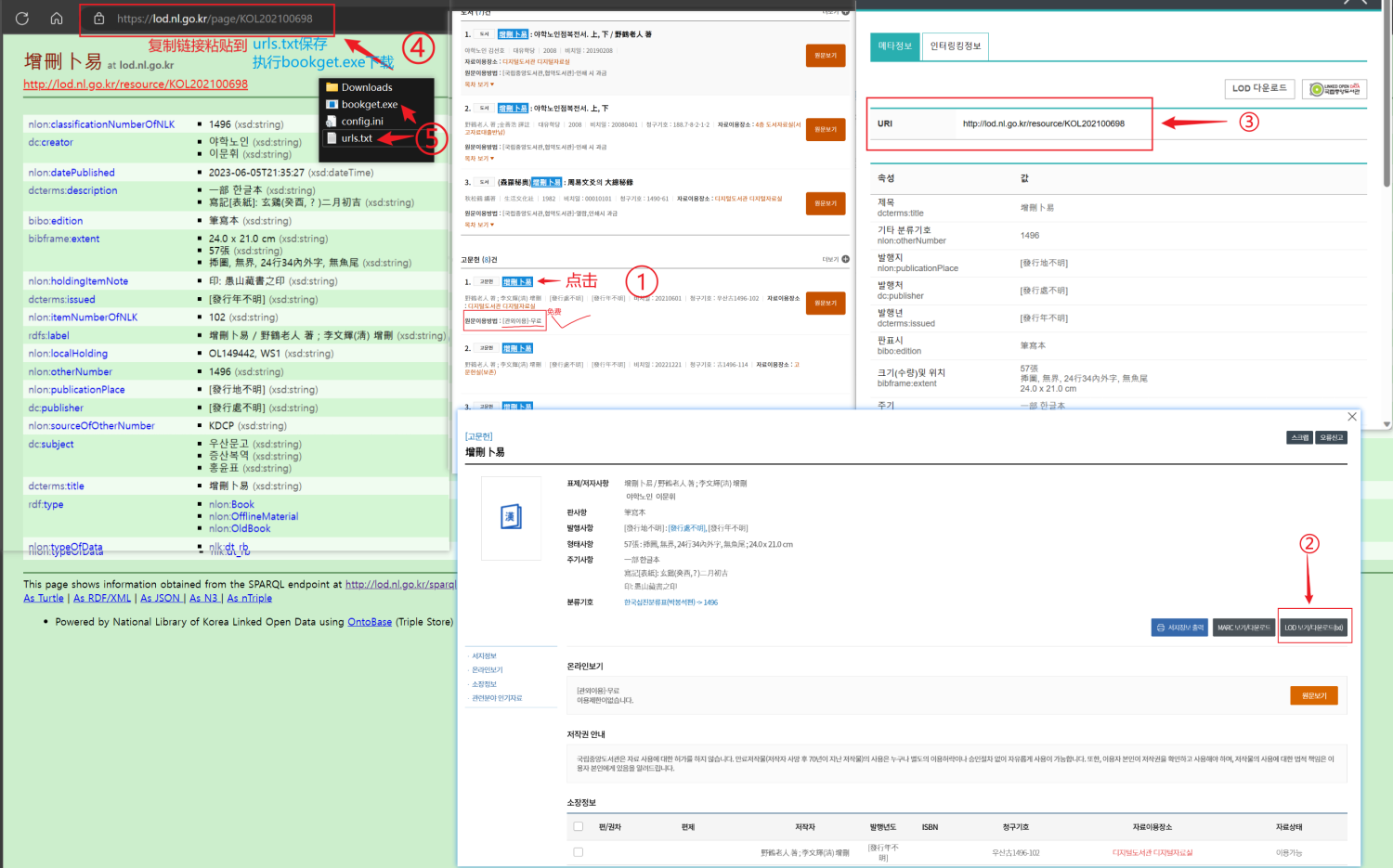The height and width of the screenshot is (868, 1393).
Task: Click the browser reload icon
Action: pos(22,19)
